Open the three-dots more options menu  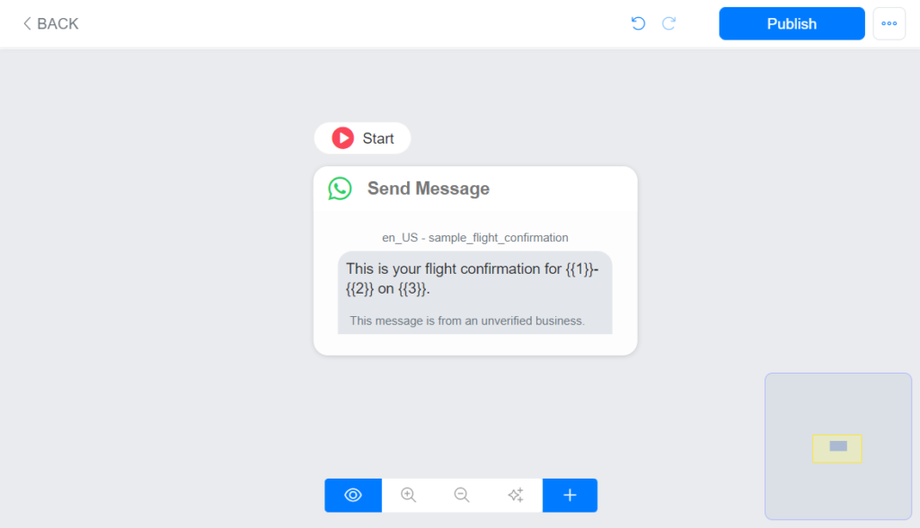[889, 23]
